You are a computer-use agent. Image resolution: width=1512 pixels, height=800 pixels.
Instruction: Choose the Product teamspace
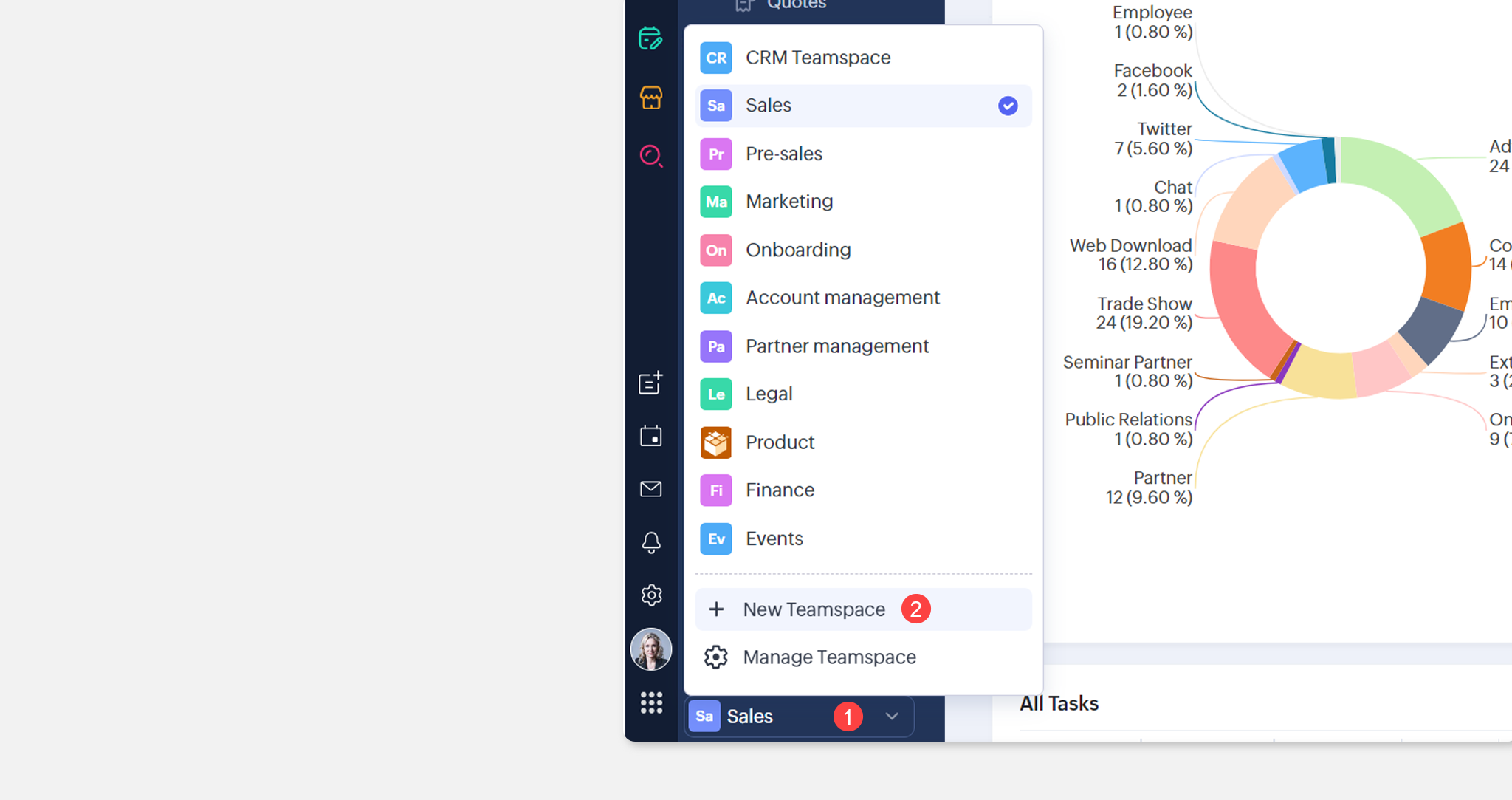click(780, 442)
